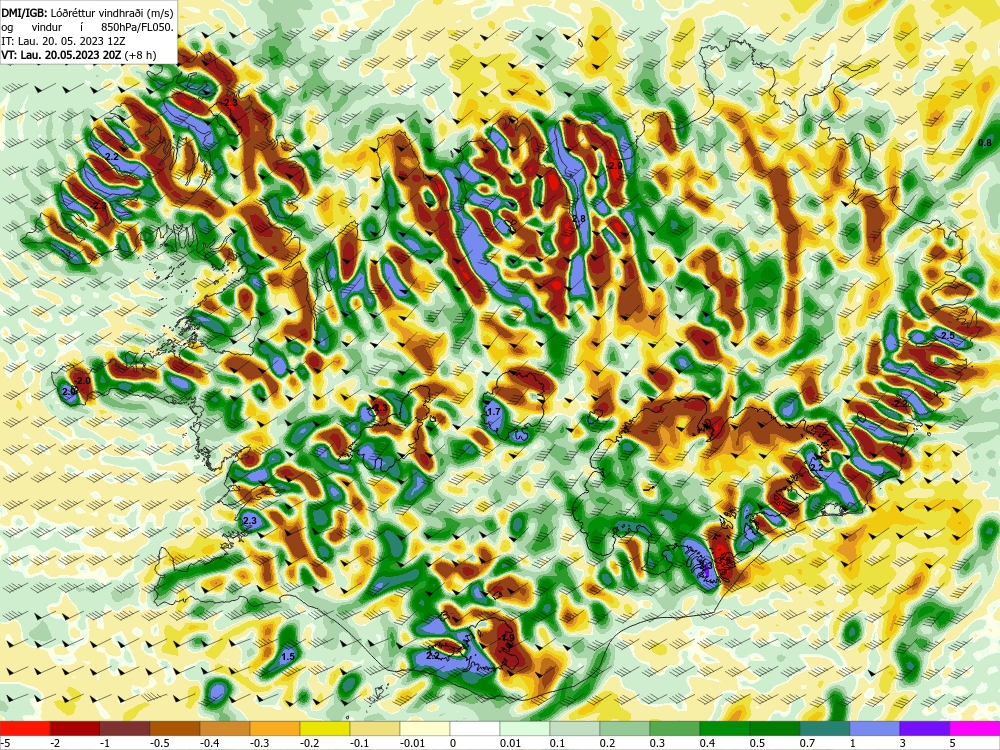The image size is (1000, 750).
Task: Click the '0.8' value label on map
Action: coord(985,143)
